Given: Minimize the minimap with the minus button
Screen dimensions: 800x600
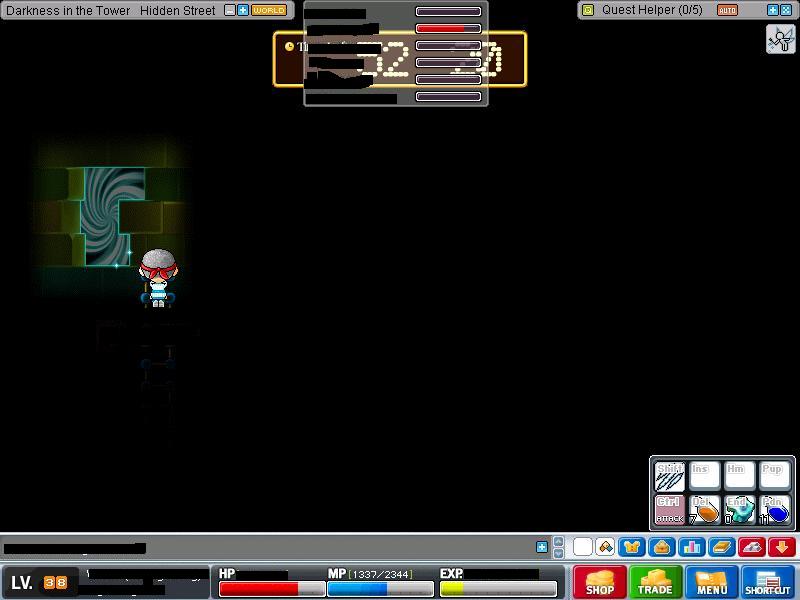Looking at the screenshot, I should pyautogui.click(x=230, y=10).
